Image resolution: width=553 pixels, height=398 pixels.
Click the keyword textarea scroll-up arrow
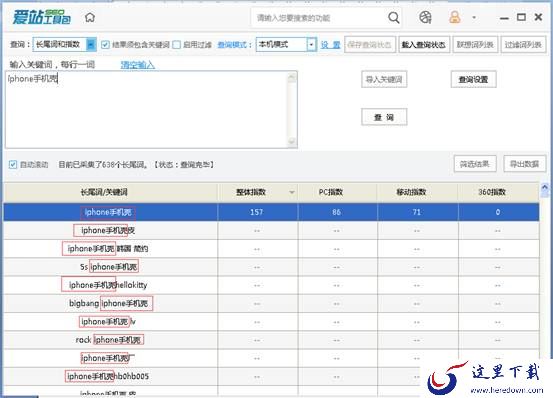point(292,77)
